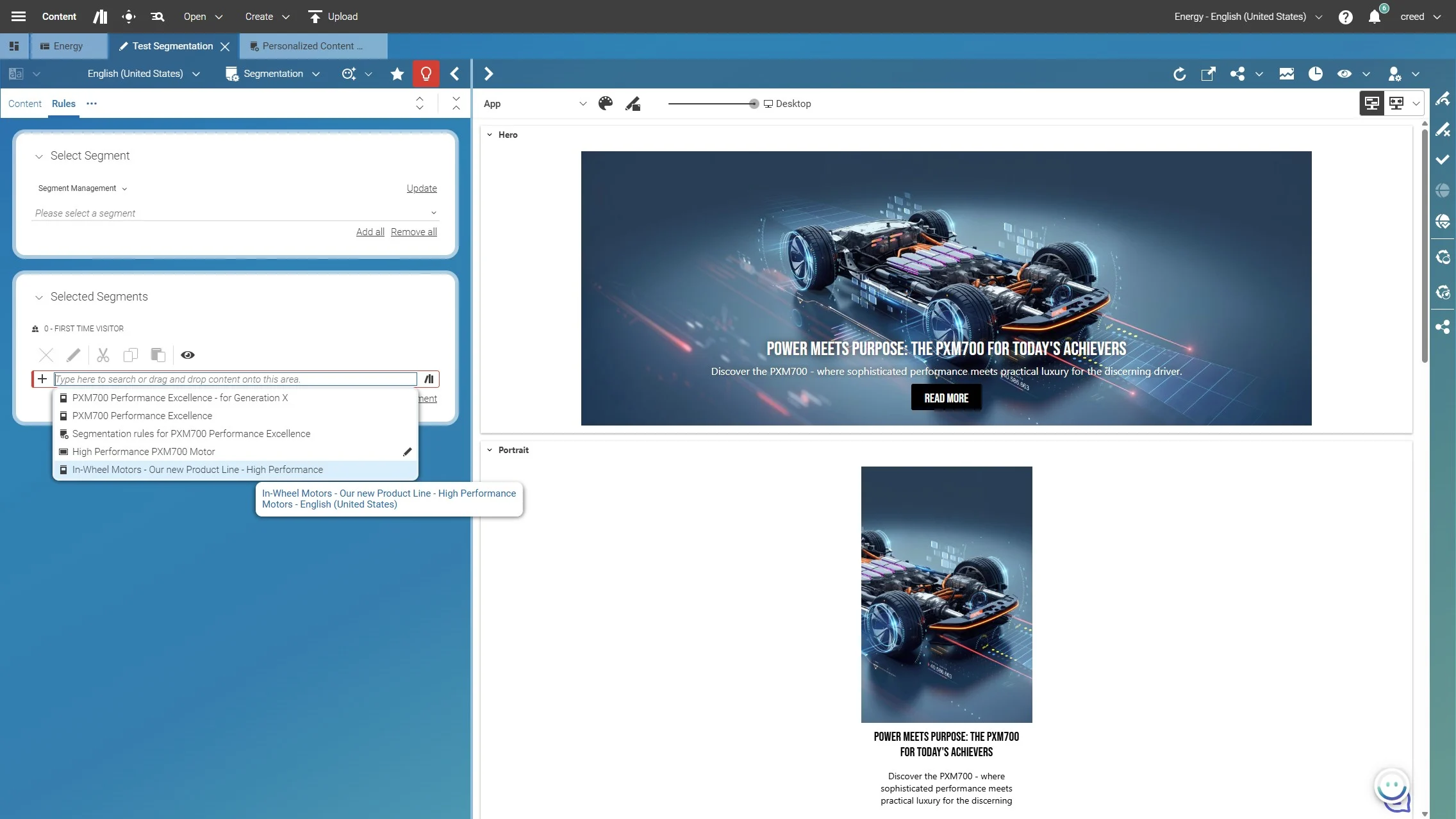The image size is (1456, 819).
Task: Click the Update link
Action: point(422,188)
